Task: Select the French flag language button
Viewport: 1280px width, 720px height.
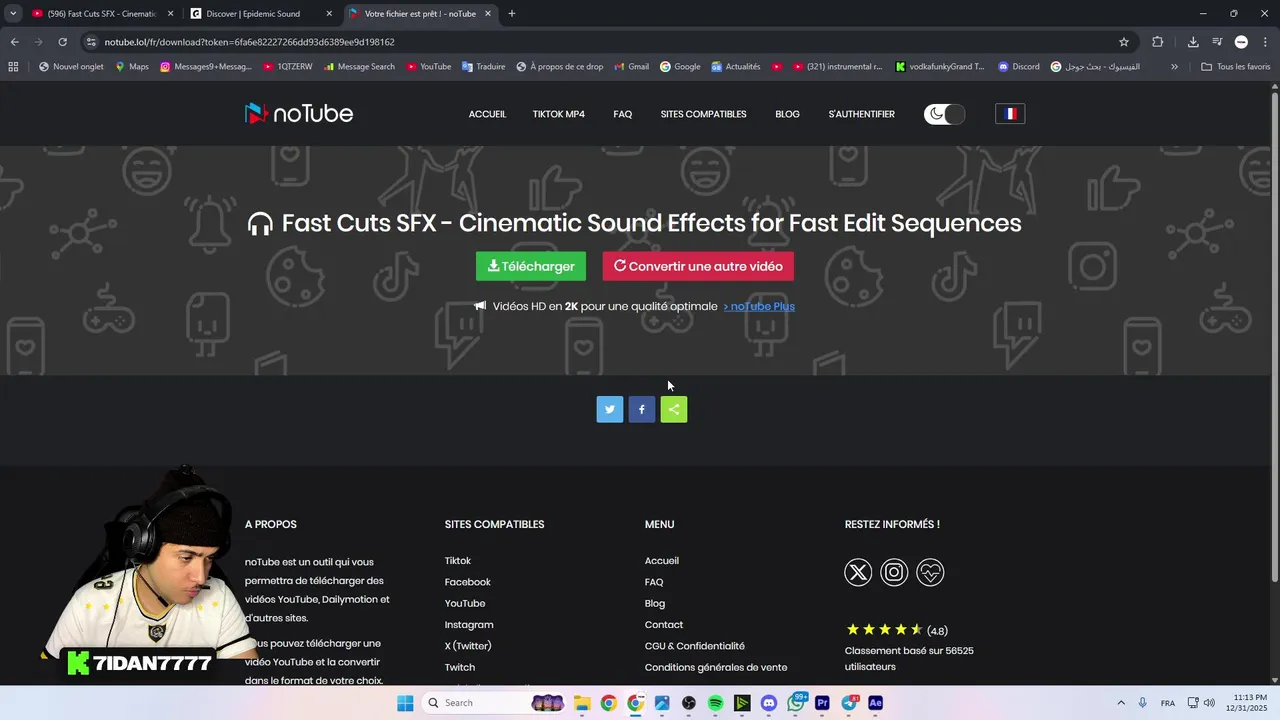Action: point(1010,114)
